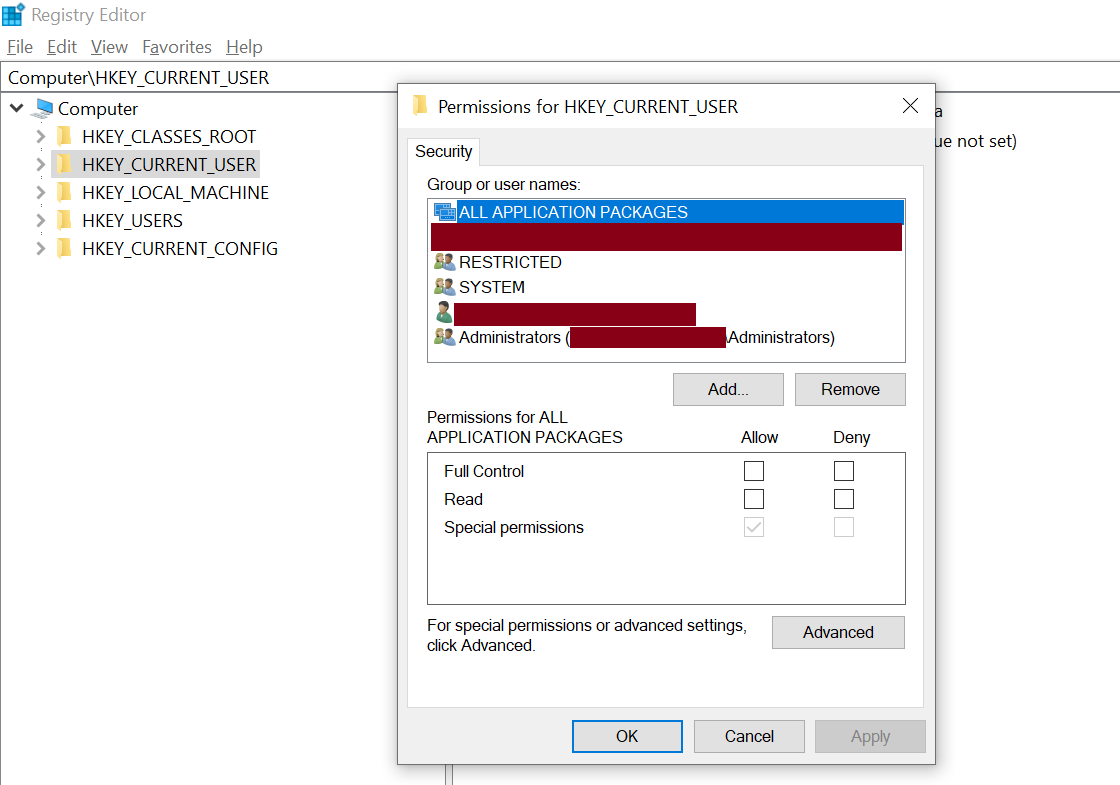
Task: Click the Advanced button
Action: click(838, 632)
